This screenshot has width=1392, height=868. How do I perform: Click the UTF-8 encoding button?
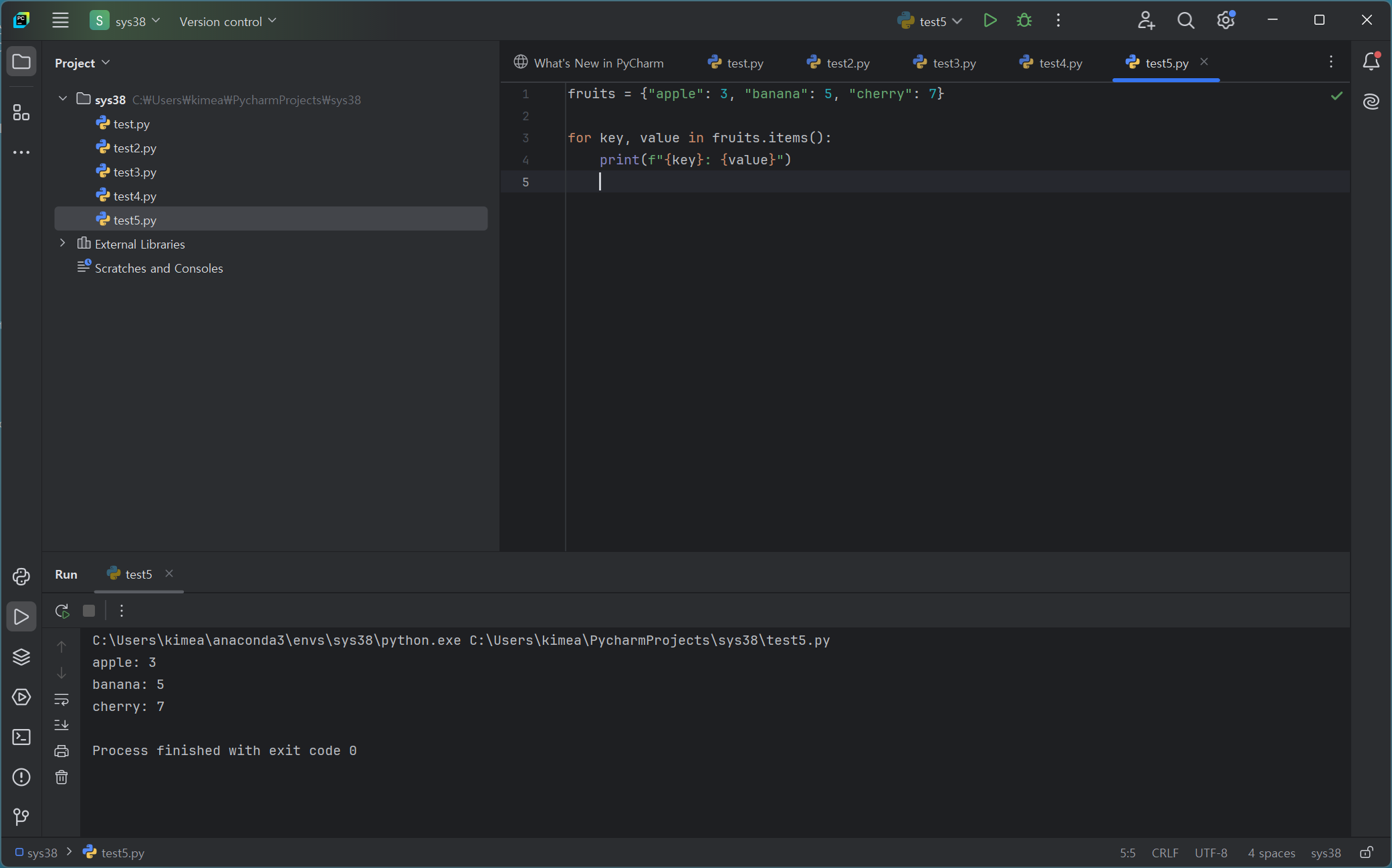coord(1210,853)
